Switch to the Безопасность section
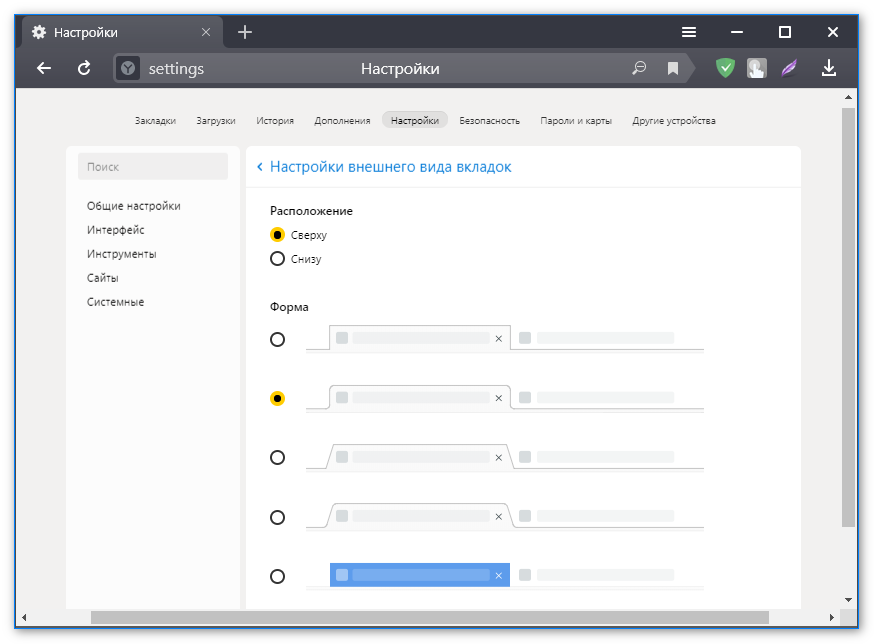Viewport: 874px width, 644px height. point(489,121)
